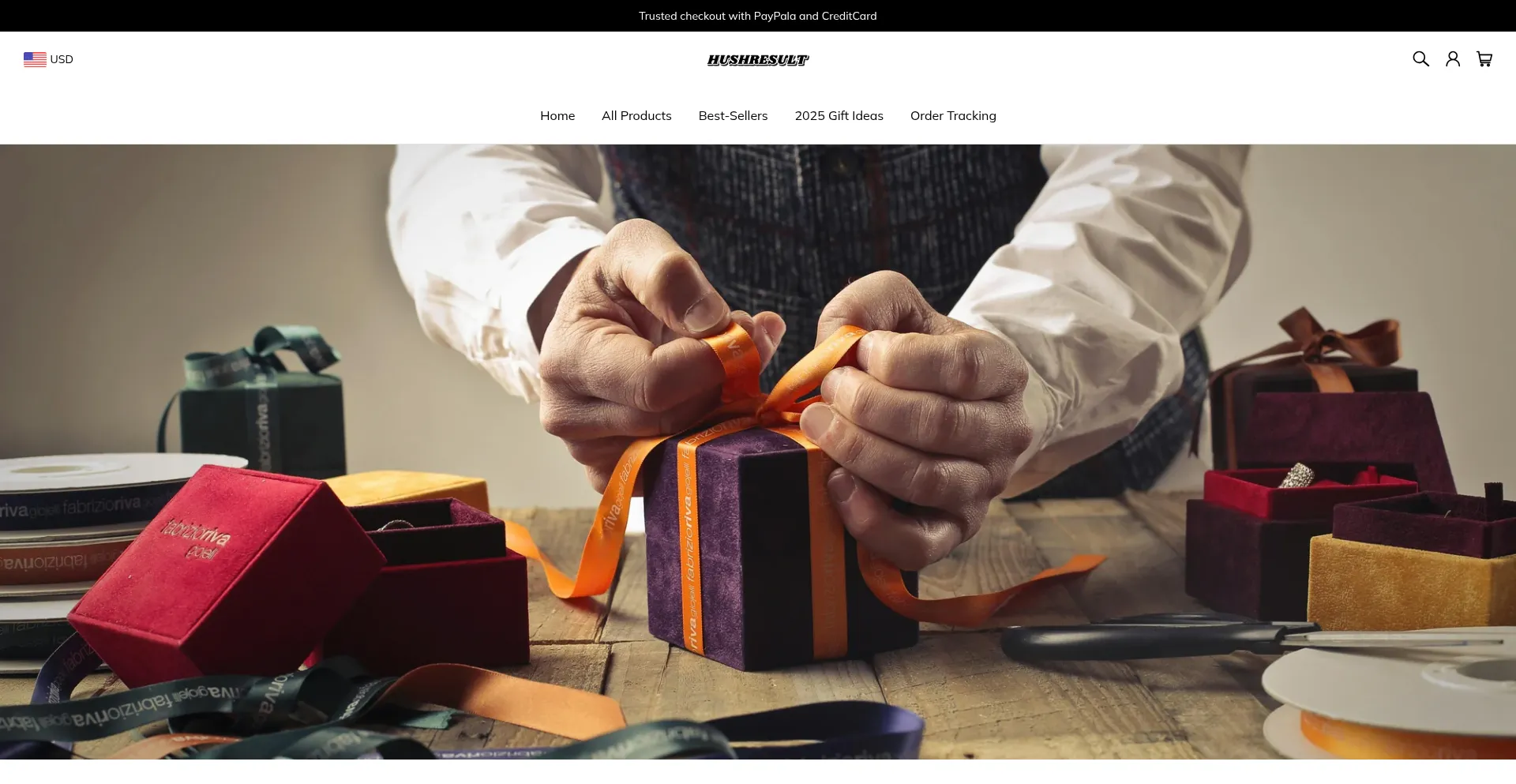Click the HUSHRESULT logo
The height and width of the screenshot is (784, 1516).
[x=758, y=60]
